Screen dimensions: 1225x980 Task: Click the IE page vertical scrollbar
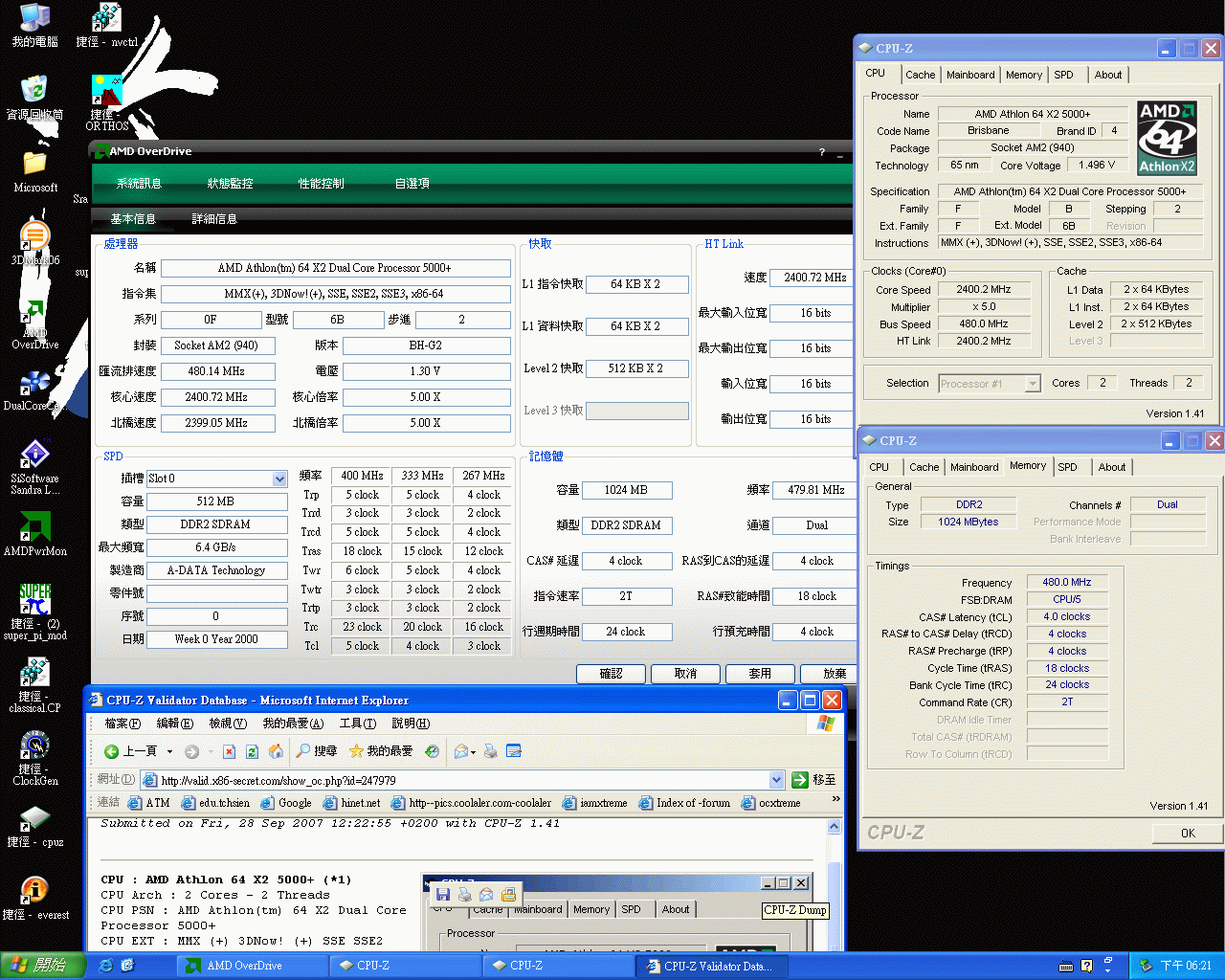834,885
